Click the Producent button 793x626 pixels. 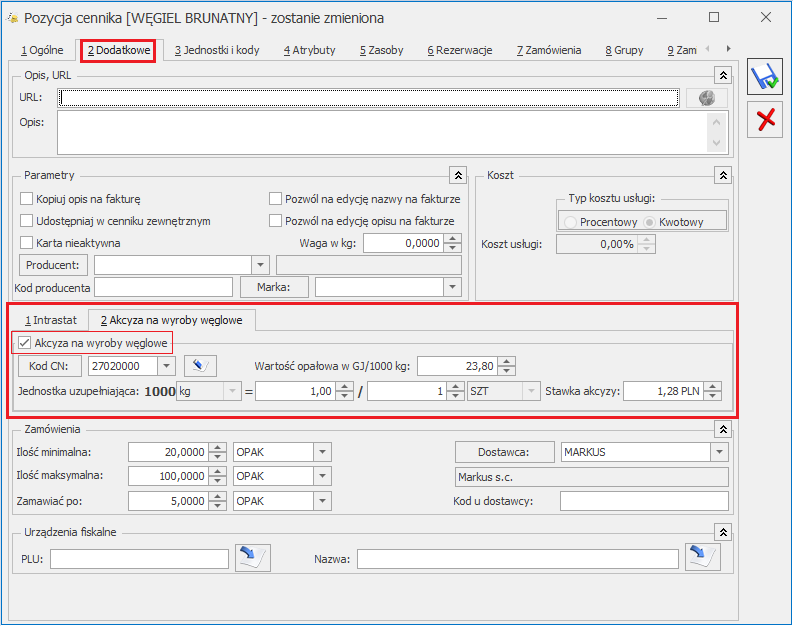(x=53, y=265)
